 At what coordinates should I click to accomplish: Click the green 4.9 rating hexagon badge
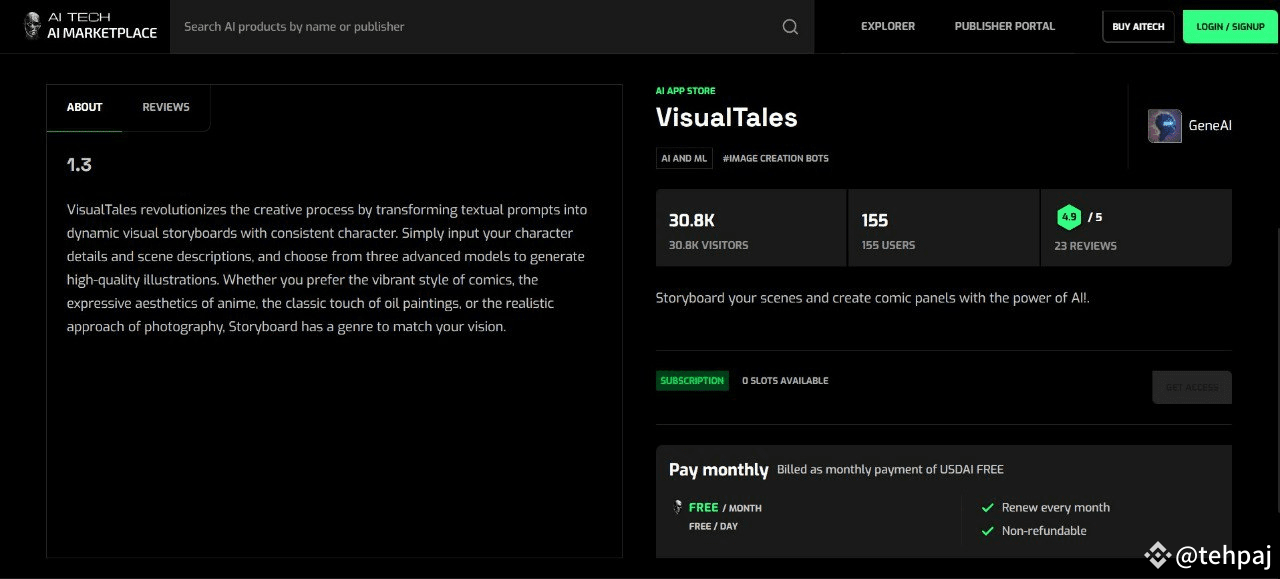pyautogui.click(x=1069, y=217)
